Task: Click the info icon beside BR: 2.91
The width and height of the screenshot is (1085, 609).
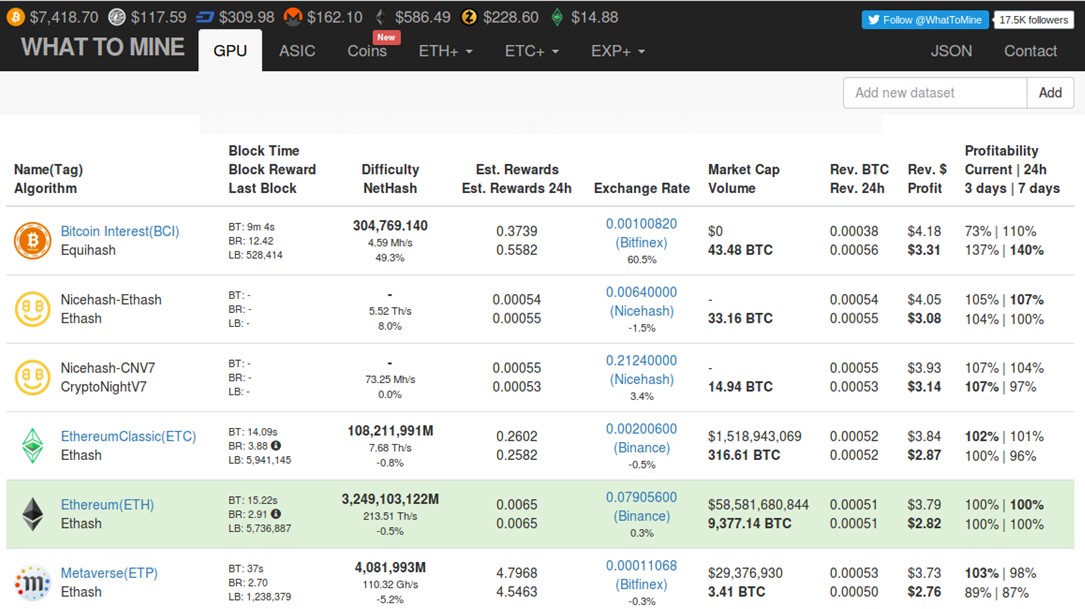Action: (x=275, y=514)
